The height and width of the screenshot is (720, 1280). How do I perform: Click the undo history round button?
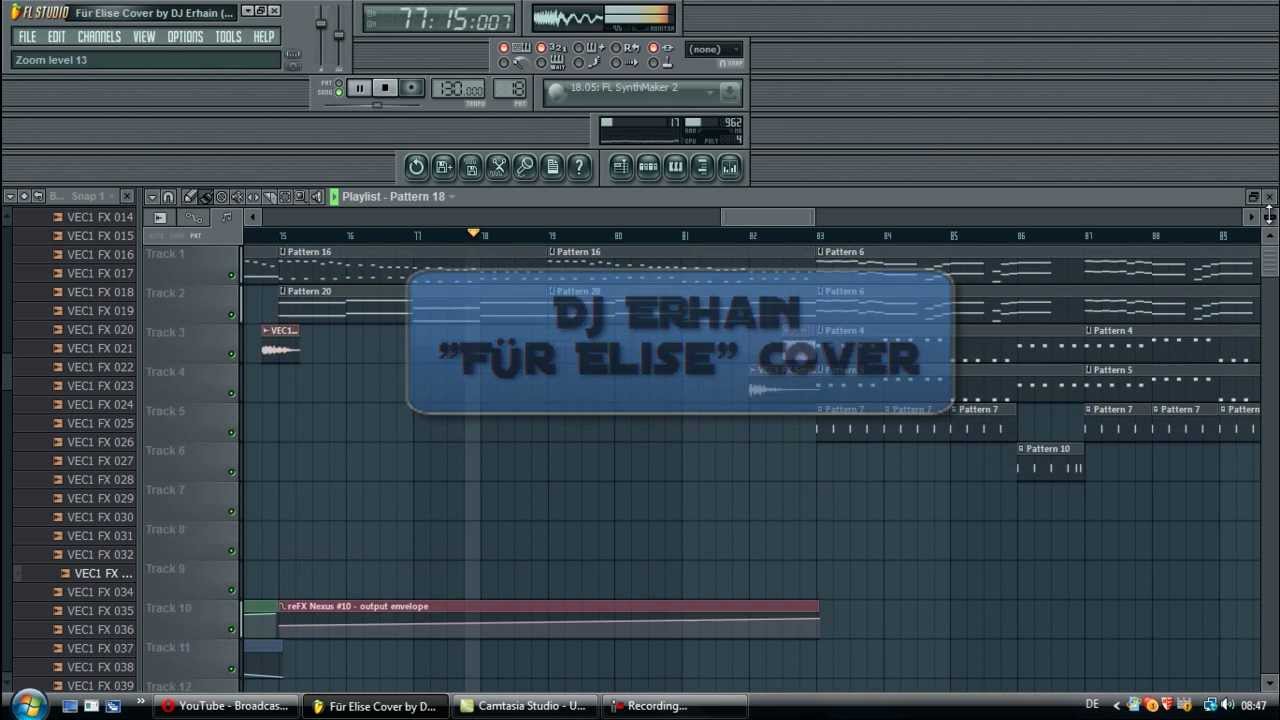(x=416, y=167)
